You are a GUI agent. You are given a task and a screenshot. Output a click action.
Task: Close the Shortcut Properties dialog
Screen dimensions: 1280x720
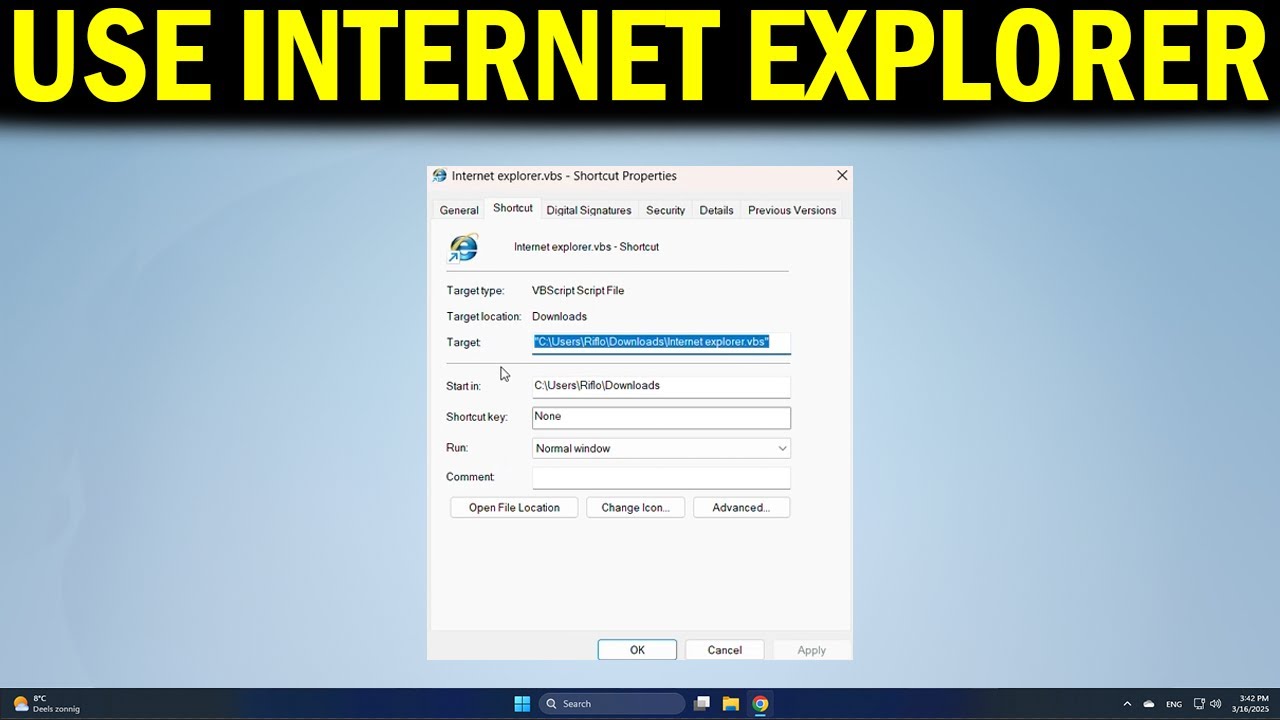(x=842, y=175)
